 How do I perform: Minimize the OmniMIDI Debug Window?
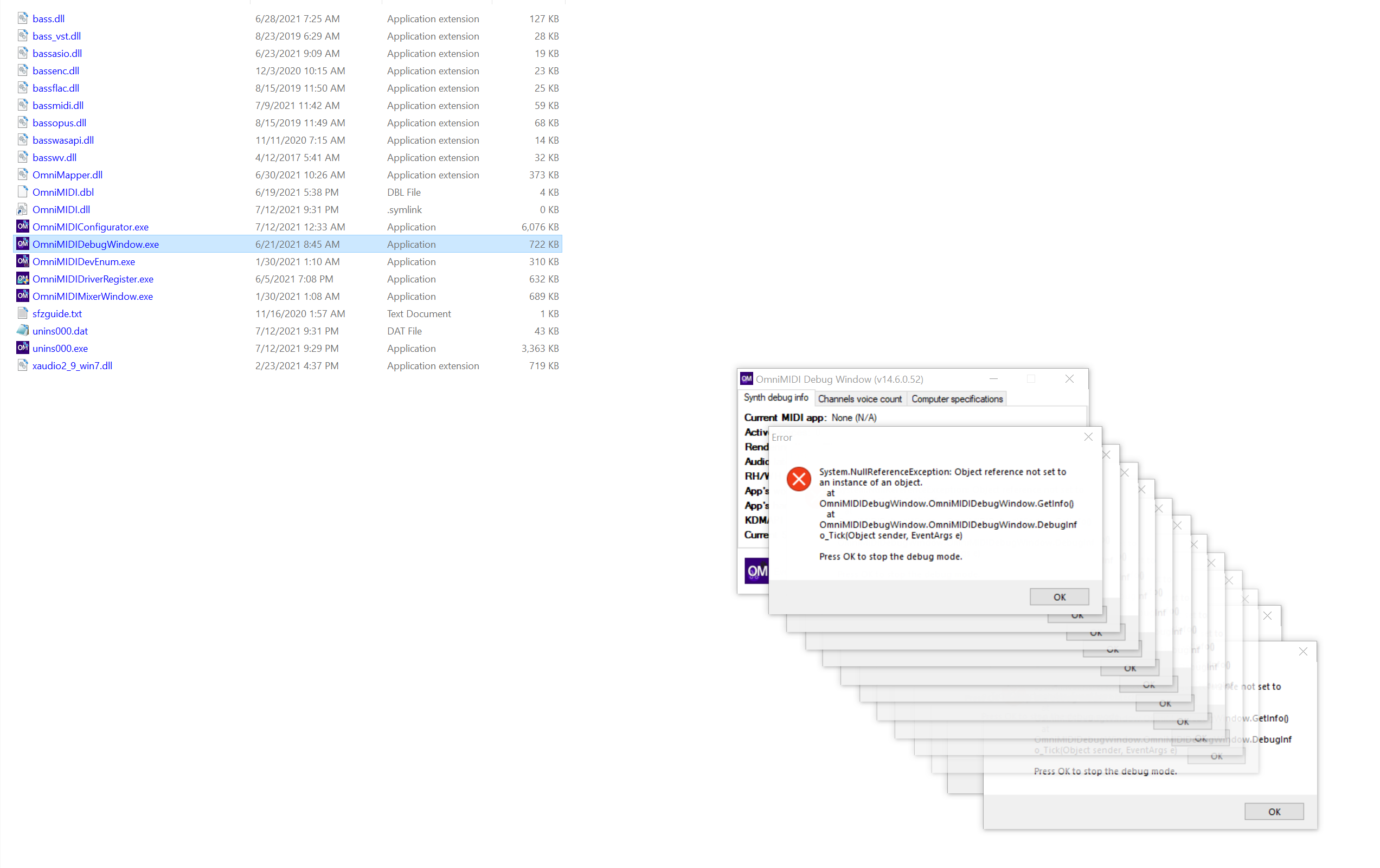[x=993, y=379]
